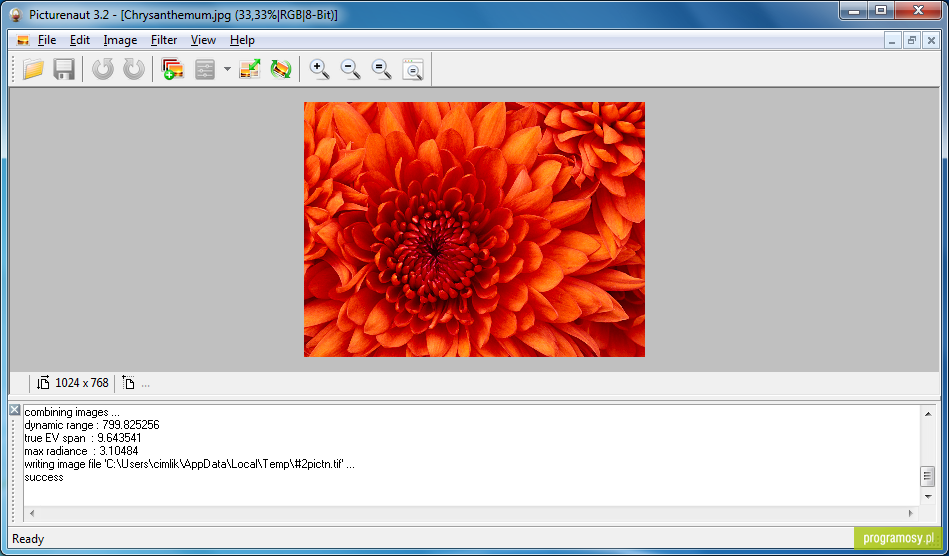Screen dimensions: 949x556
Task: Open the Image menu
Action: click(120, 40)
